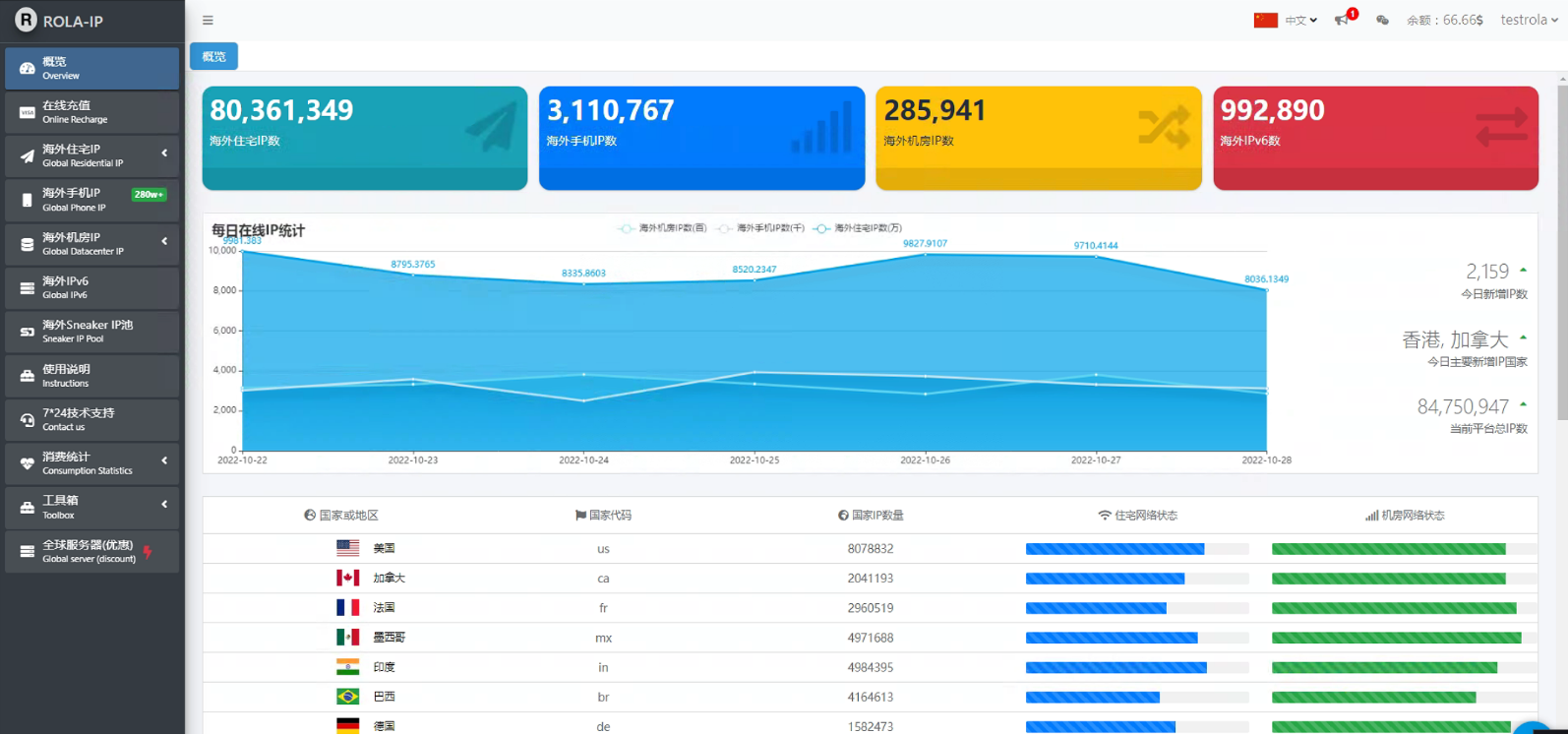
Task: Click the ROLA-IP logo icon
Action: [x=26, y=21]
